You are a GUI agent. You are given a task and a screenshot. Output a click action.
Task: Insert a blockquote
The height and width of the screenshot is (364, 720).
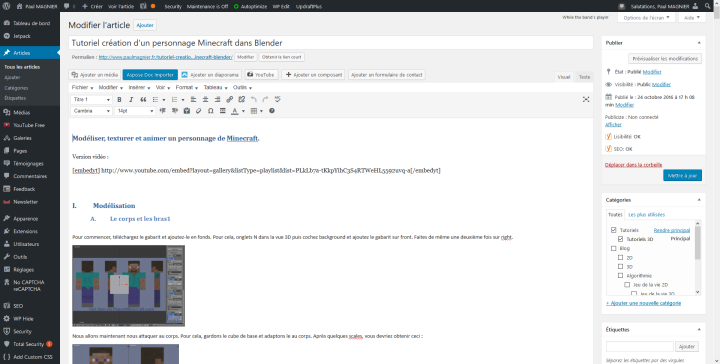click(x=143, y=100)
